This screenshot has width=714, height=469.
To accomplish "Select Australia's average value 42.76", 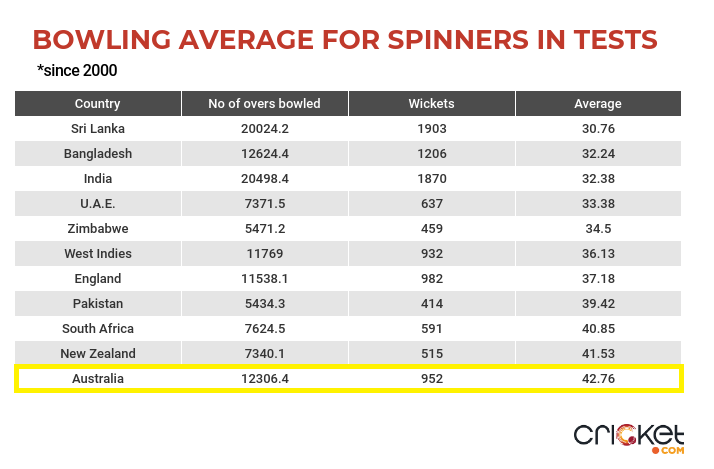I will tap(598, 379).
